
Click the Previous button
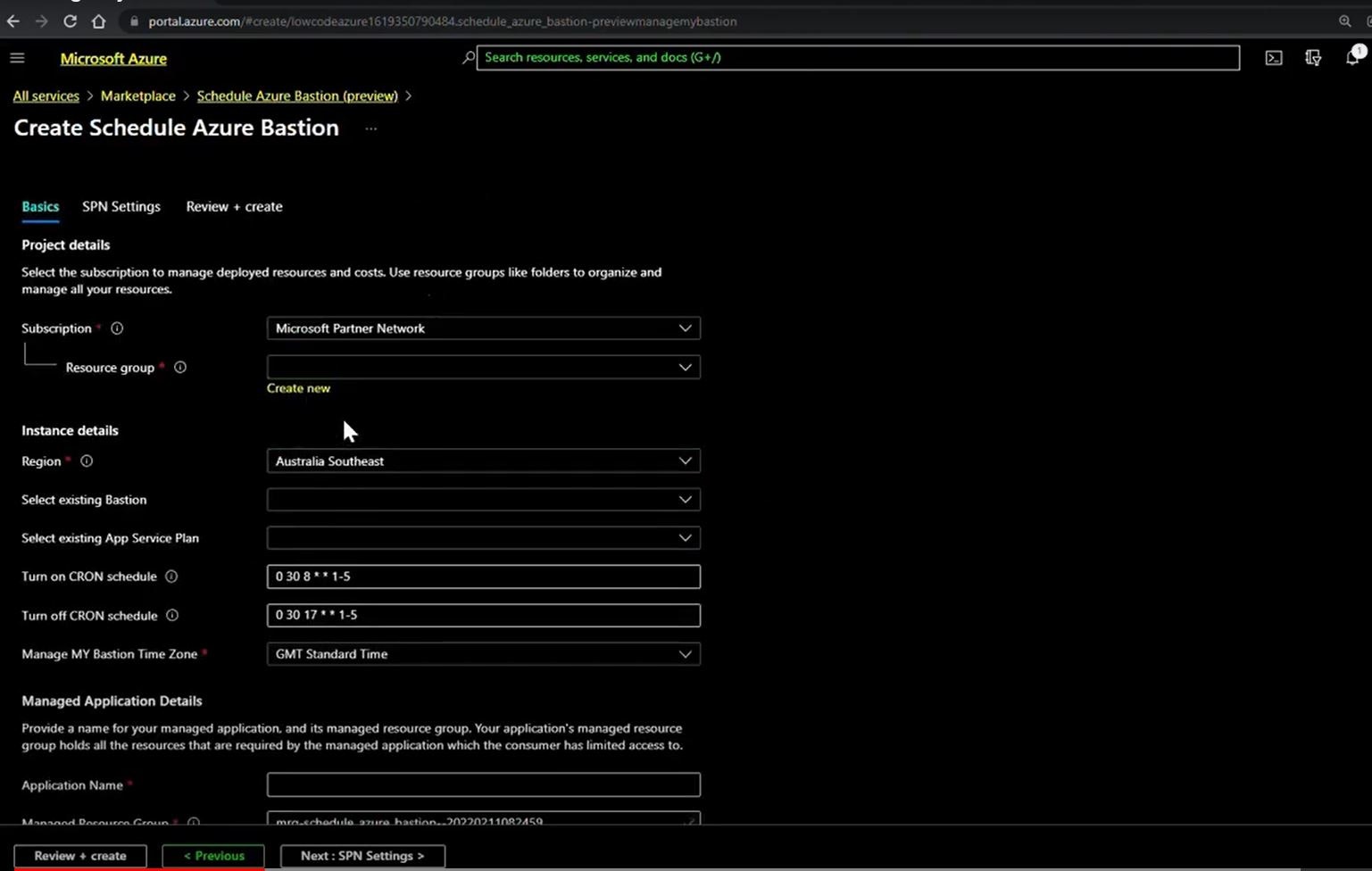[213, 856]
